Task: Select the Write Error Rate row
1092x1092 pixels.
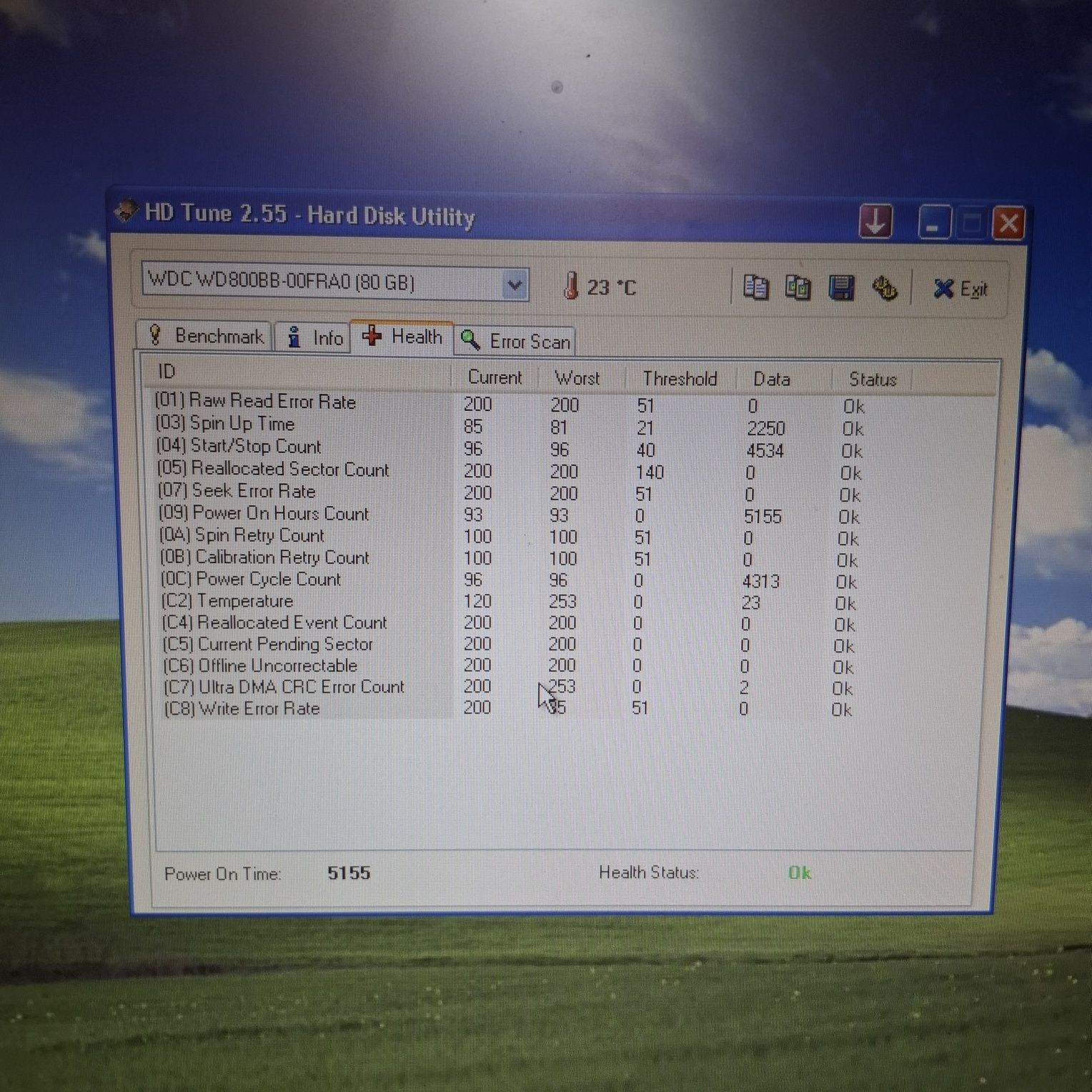Action: coord(510,708)
